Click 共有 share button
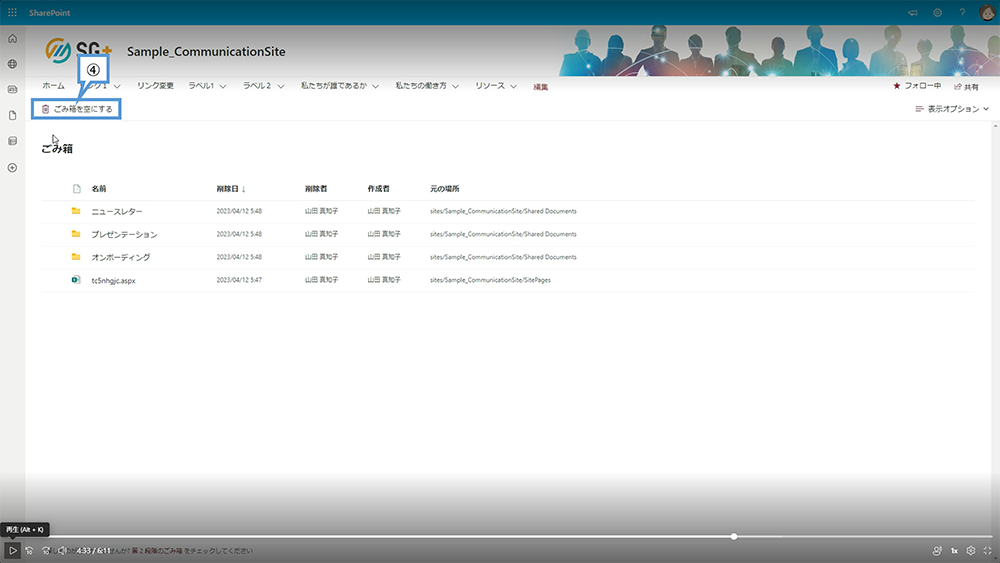 point(966,87)
